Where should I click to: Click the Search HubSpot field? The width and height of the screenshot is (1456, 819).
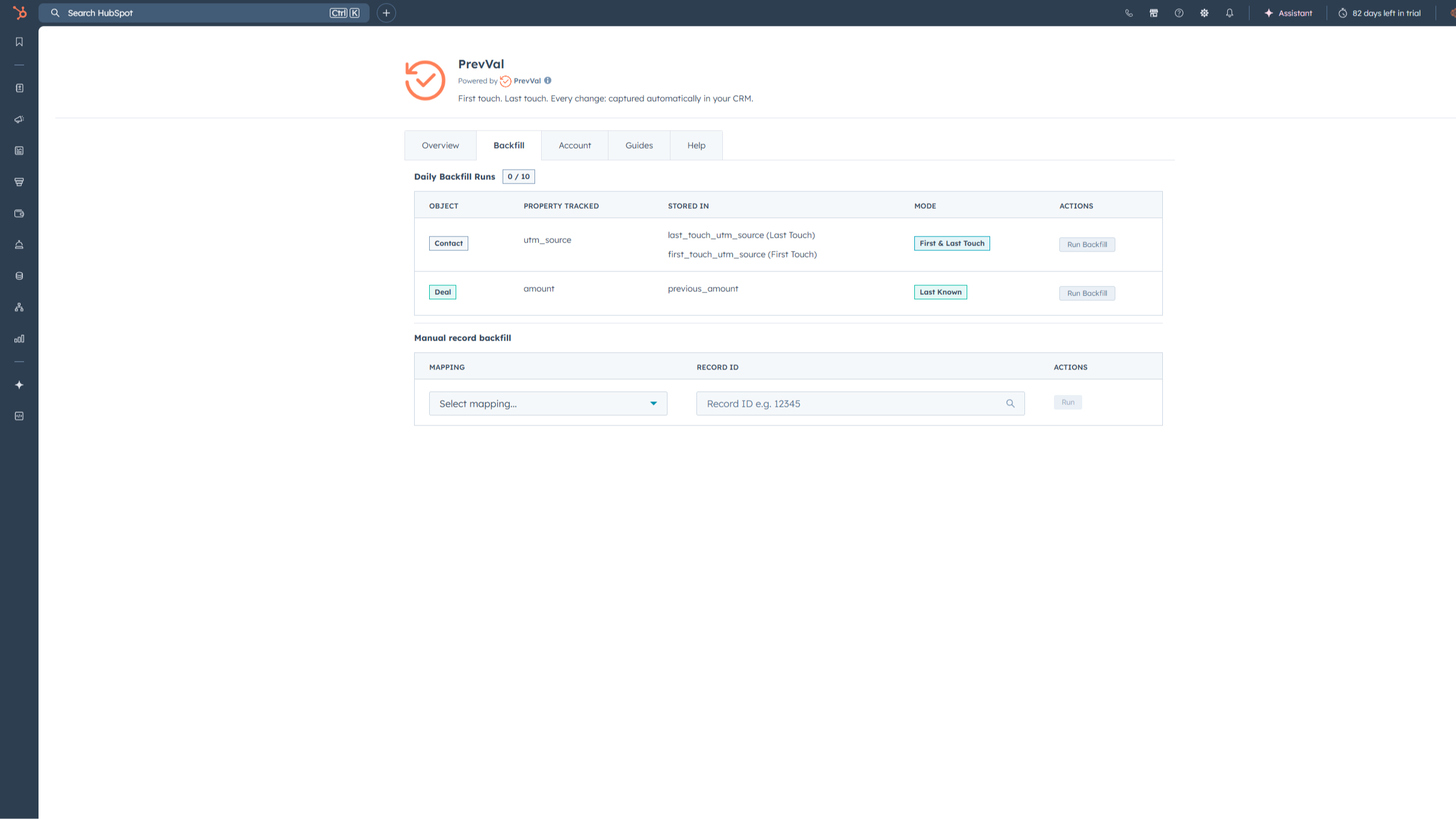204,13
